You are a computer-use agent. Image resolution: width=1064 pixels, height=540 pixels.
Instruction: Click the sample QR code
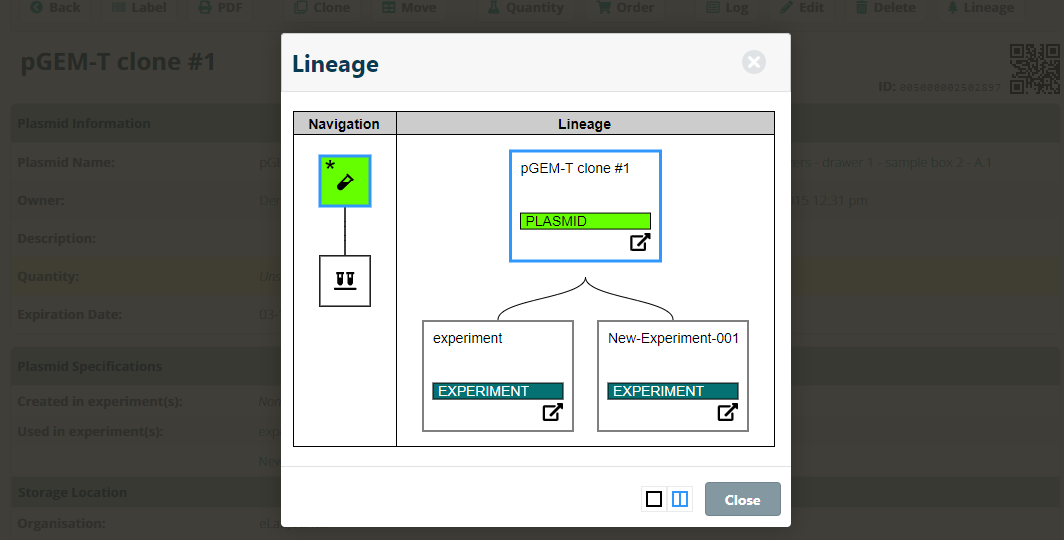(x=1034, y=69)
